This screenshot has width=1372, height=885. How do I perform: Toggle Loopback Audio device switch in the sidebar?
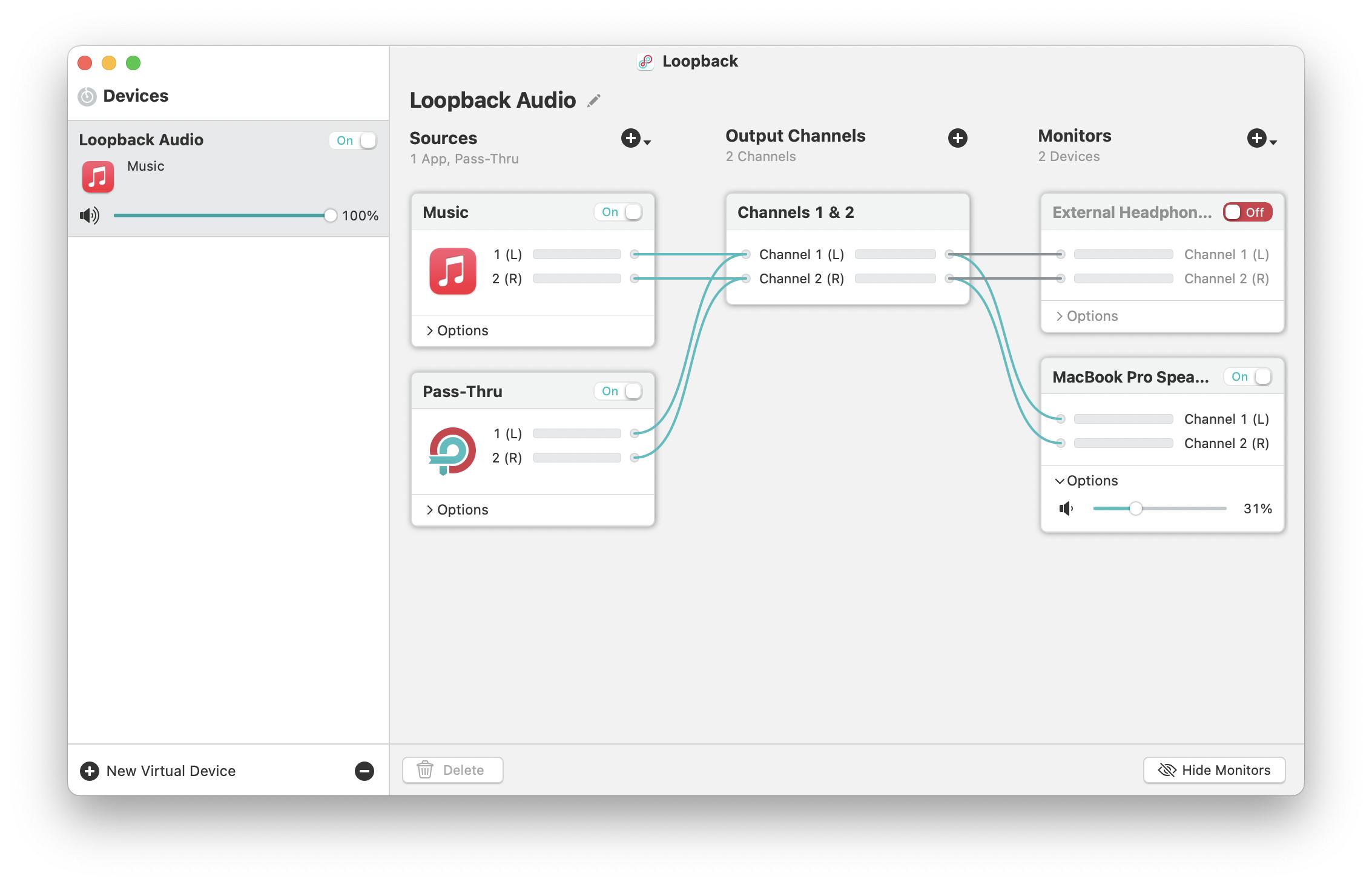pos(354,140)
